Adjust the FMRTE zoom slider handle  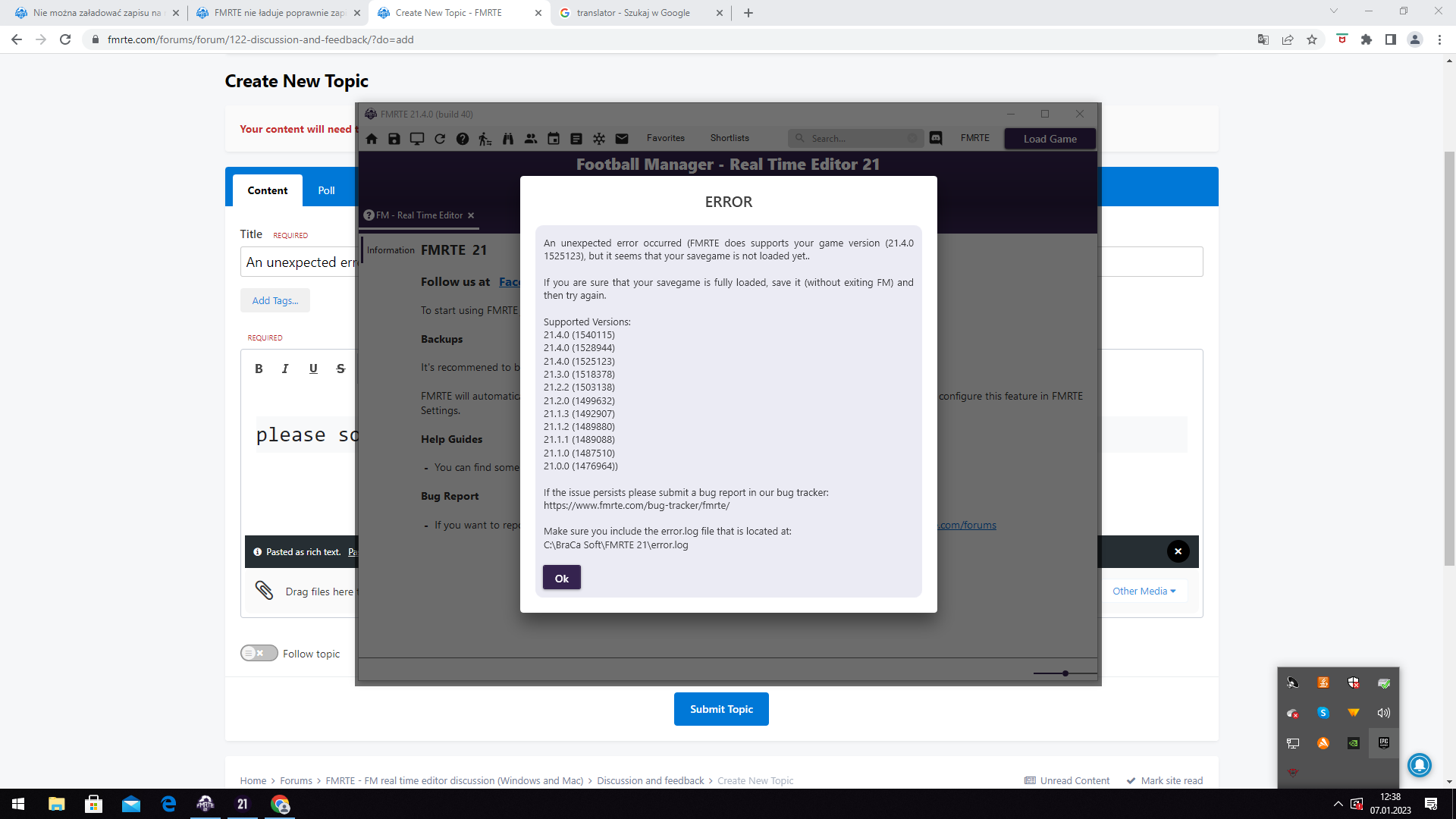pyautogui.click(x=1065, y=673)
